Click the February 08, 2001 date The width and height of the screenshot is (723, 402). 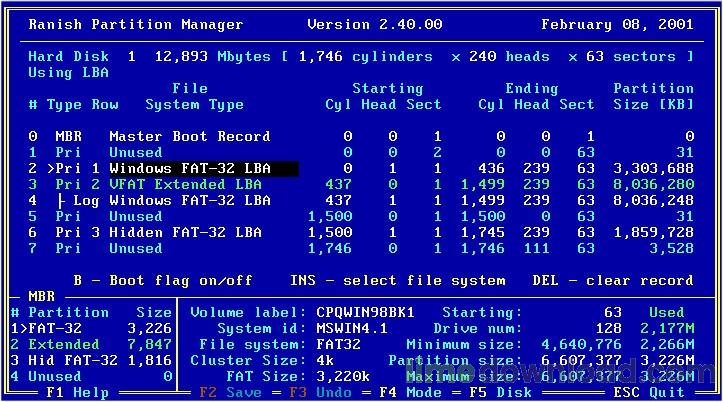click(618, 24)
